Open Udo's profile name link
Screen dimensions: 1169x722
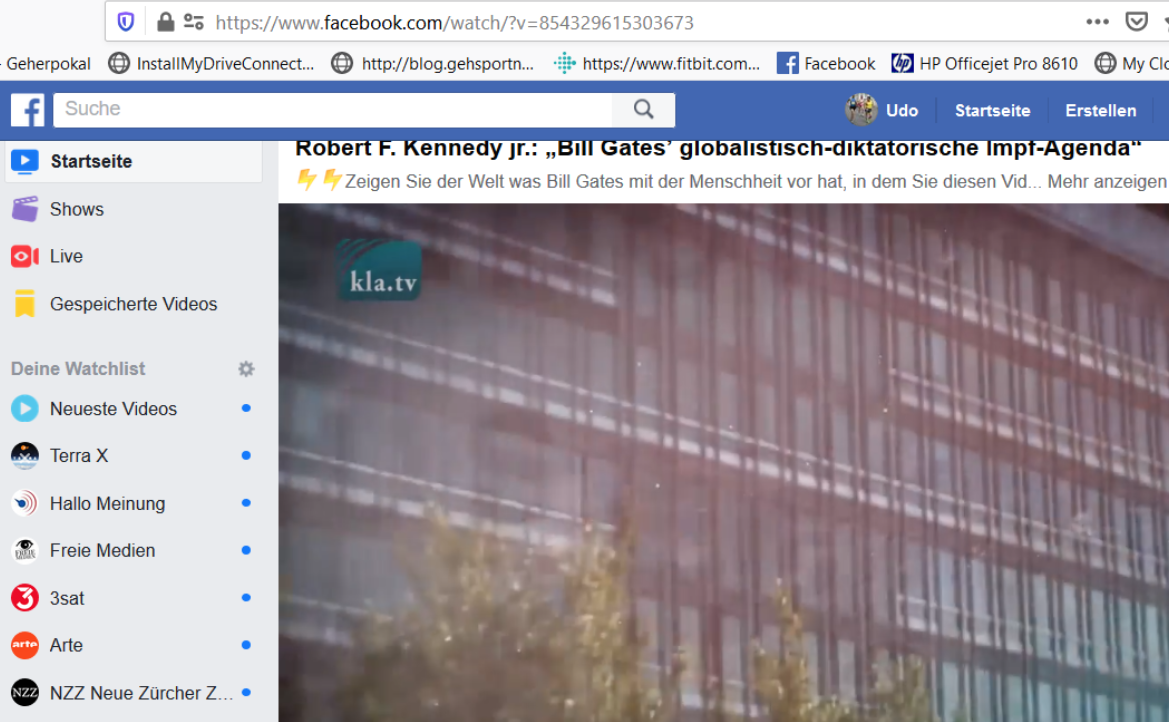pyautogui.click(x=901, y=110)
